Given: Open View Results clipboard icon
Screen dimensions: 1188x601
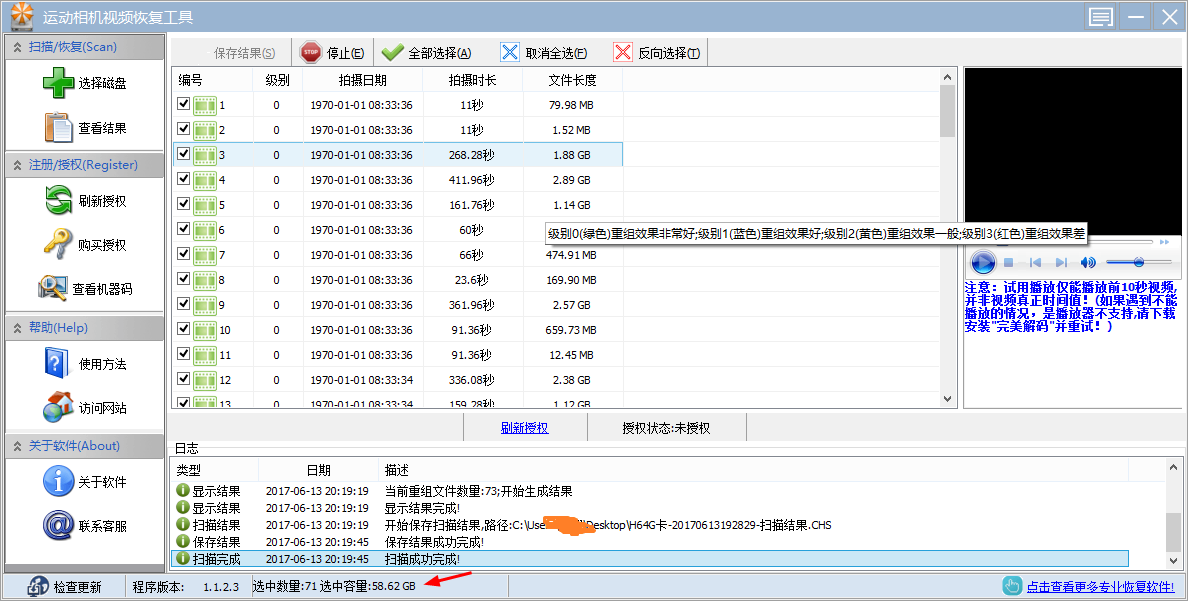Looking at the screenshot, I should click(58, 127).
